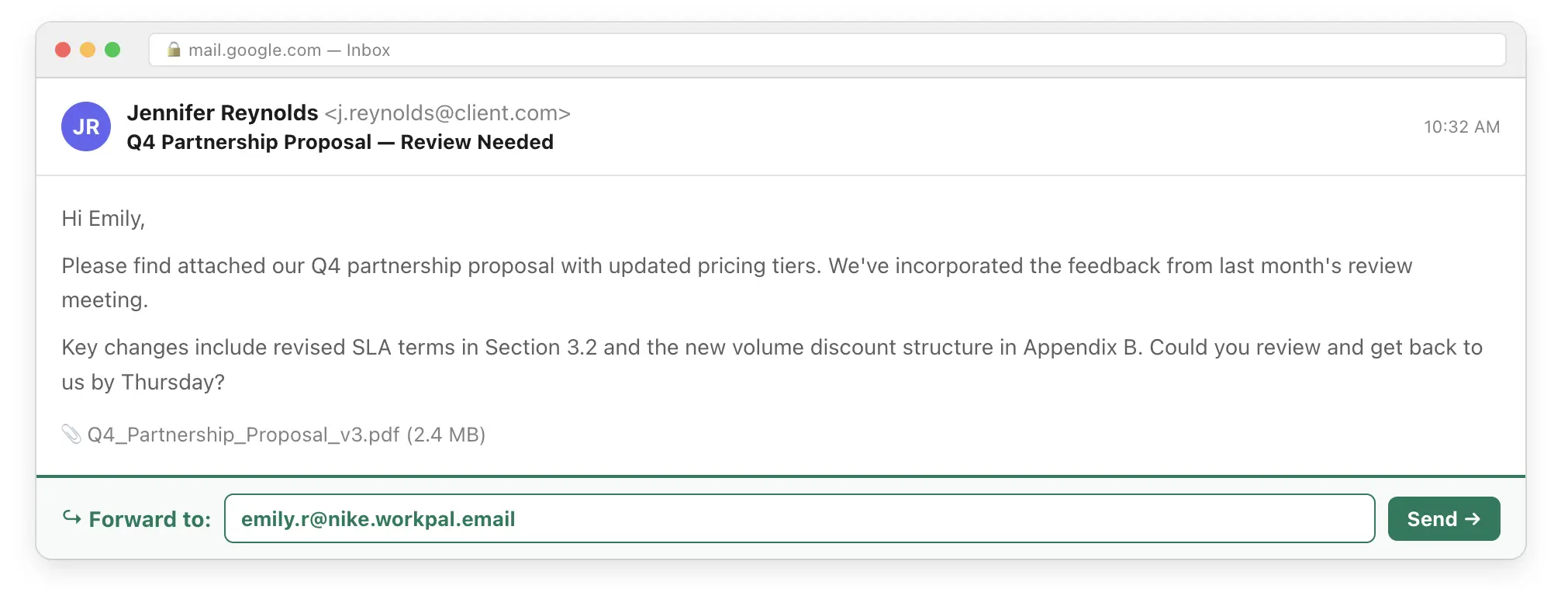Click the 10:32 AM timestamp
1568x613 pixels.
(x=1461, y=127)
